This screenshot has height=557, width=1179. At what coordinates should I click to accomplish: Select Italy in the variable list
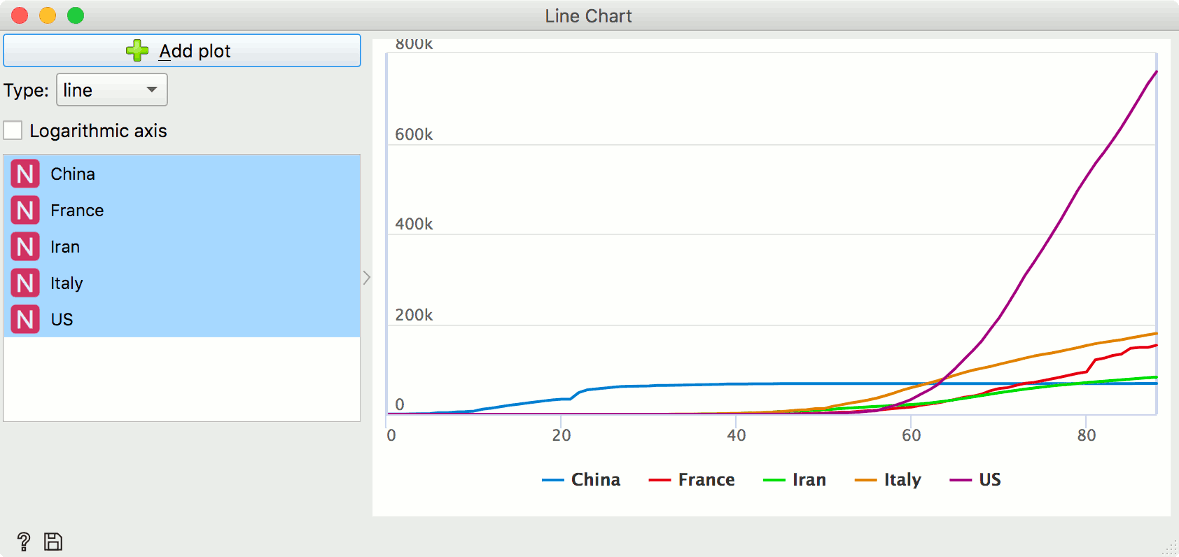182,283
